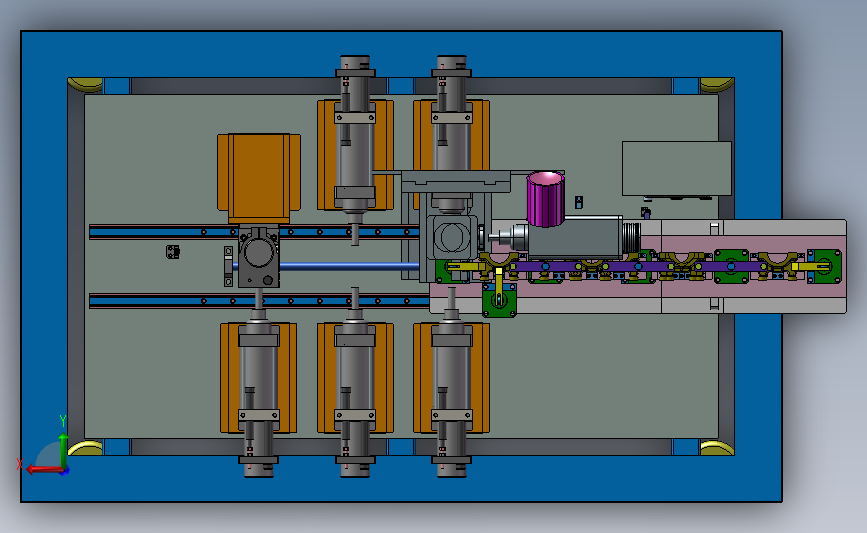
Task: Click the green Y axis arrow of the triad
Action: coord(63,449)
